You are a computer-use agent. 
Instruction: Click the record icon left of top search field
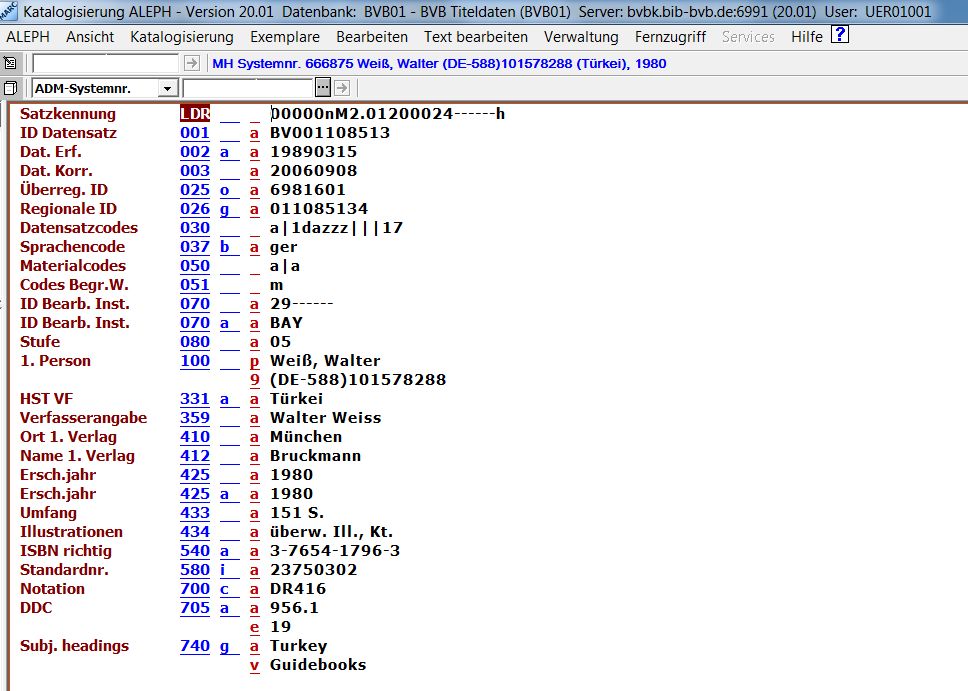click(x=11, y=63)
